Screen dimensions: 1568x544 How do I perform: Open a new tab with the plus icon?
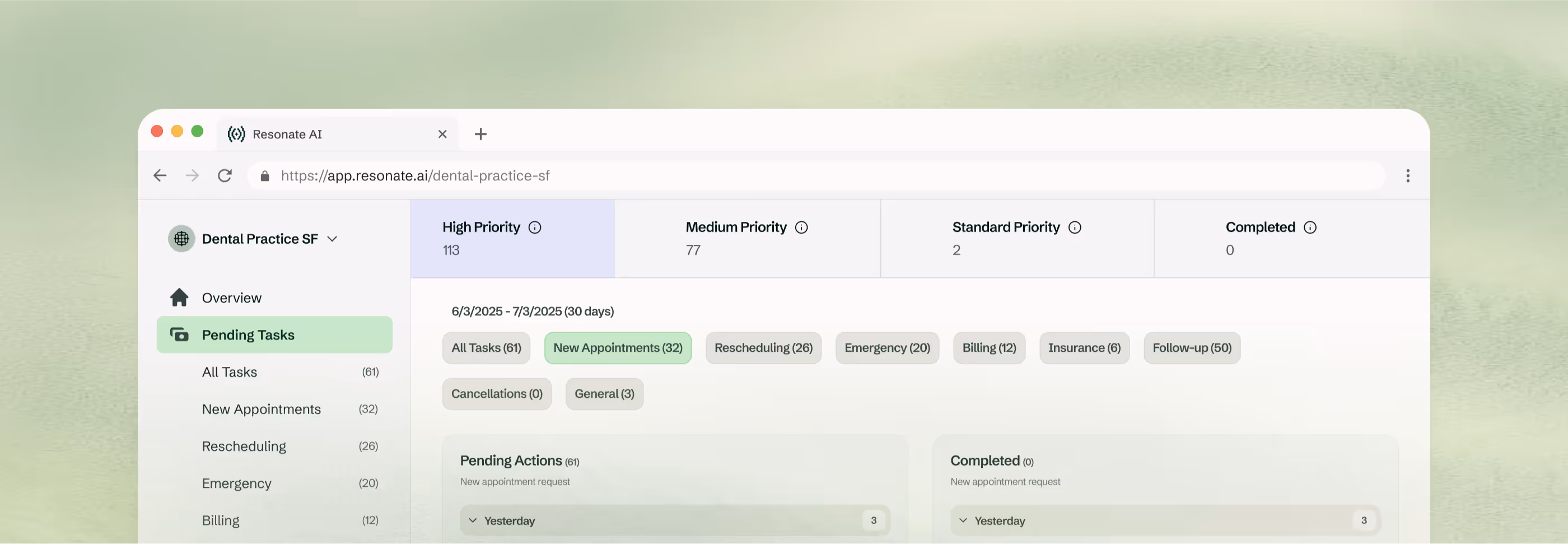click(480, 134)
